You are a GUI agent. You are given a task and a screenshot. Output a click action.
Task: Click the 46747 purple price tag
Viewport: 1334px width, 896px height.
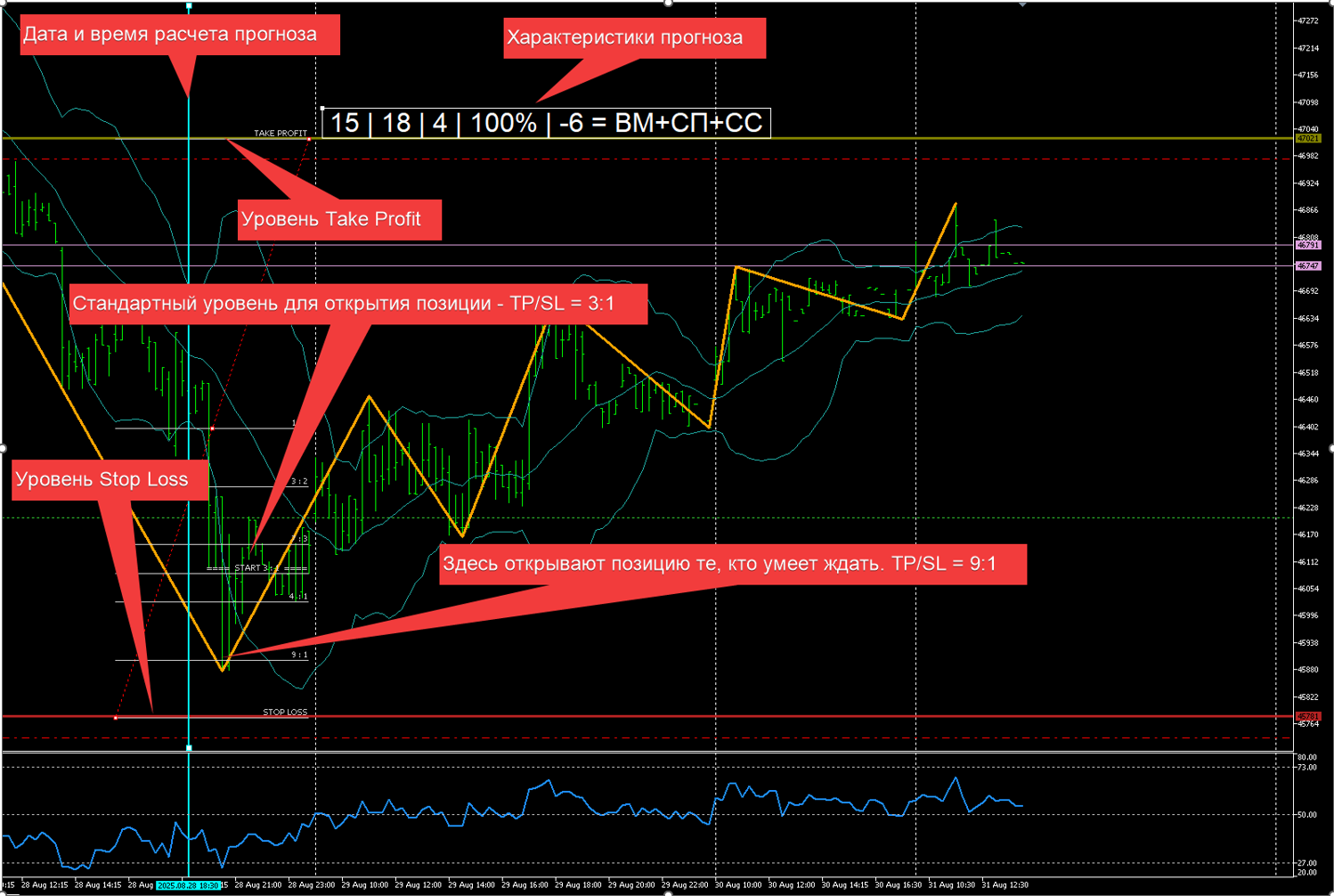pos(1307,265)
